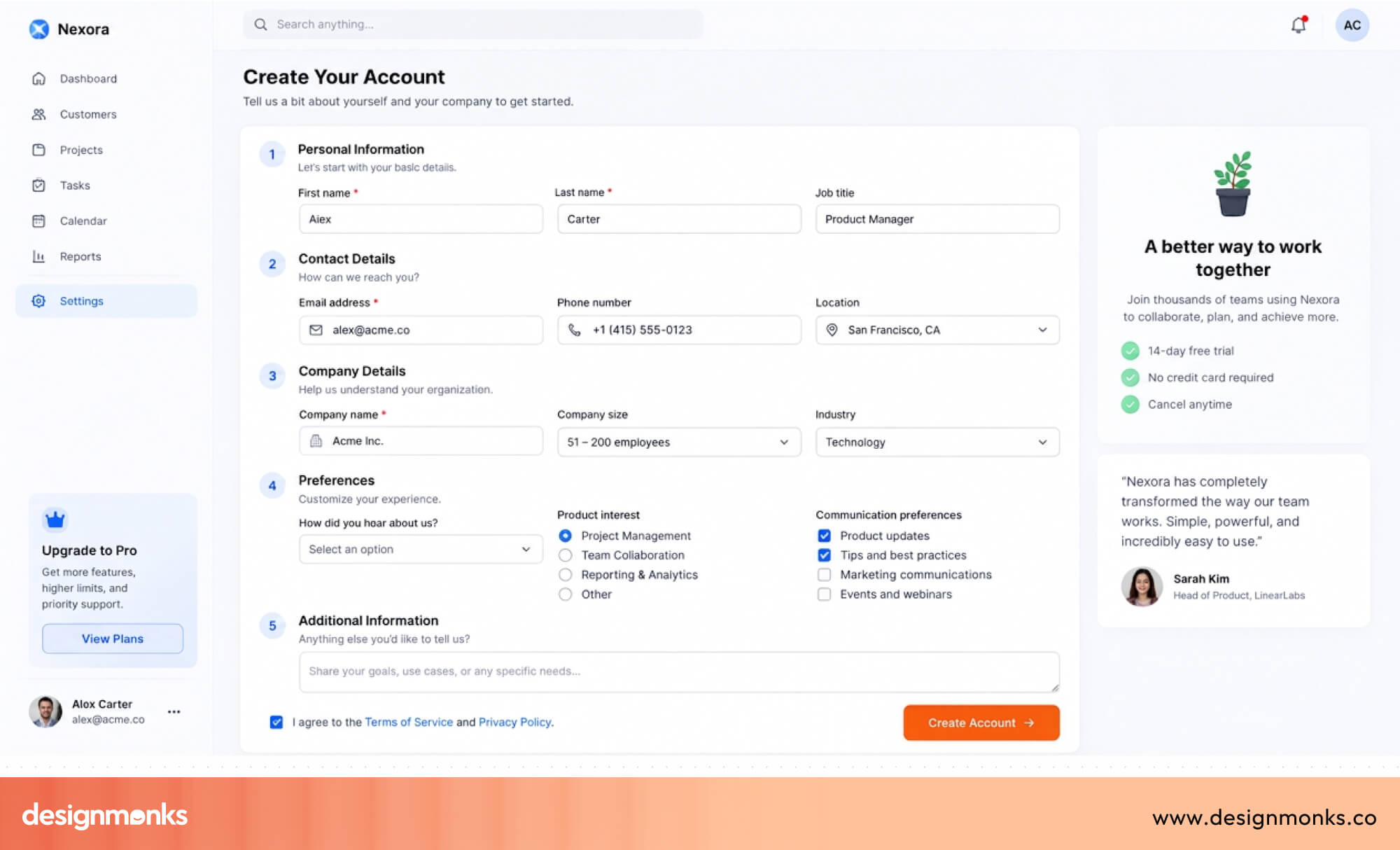
Task: Click the Calendar icon in sidebar
Action: [x=39, y=221]
